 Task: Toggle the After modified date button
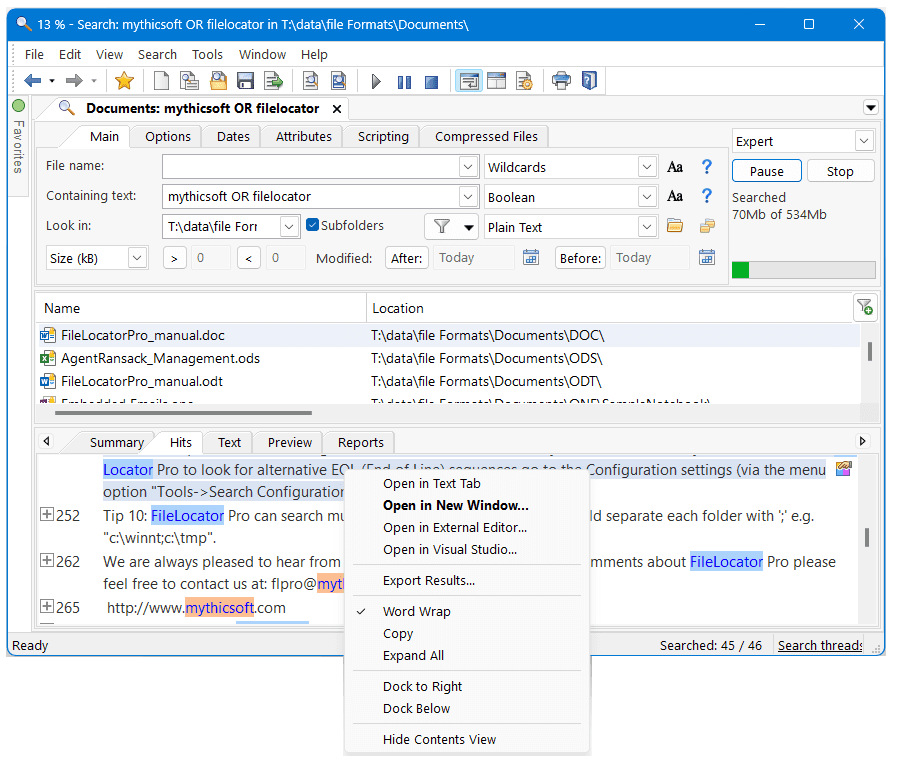[x=407, y=259]
